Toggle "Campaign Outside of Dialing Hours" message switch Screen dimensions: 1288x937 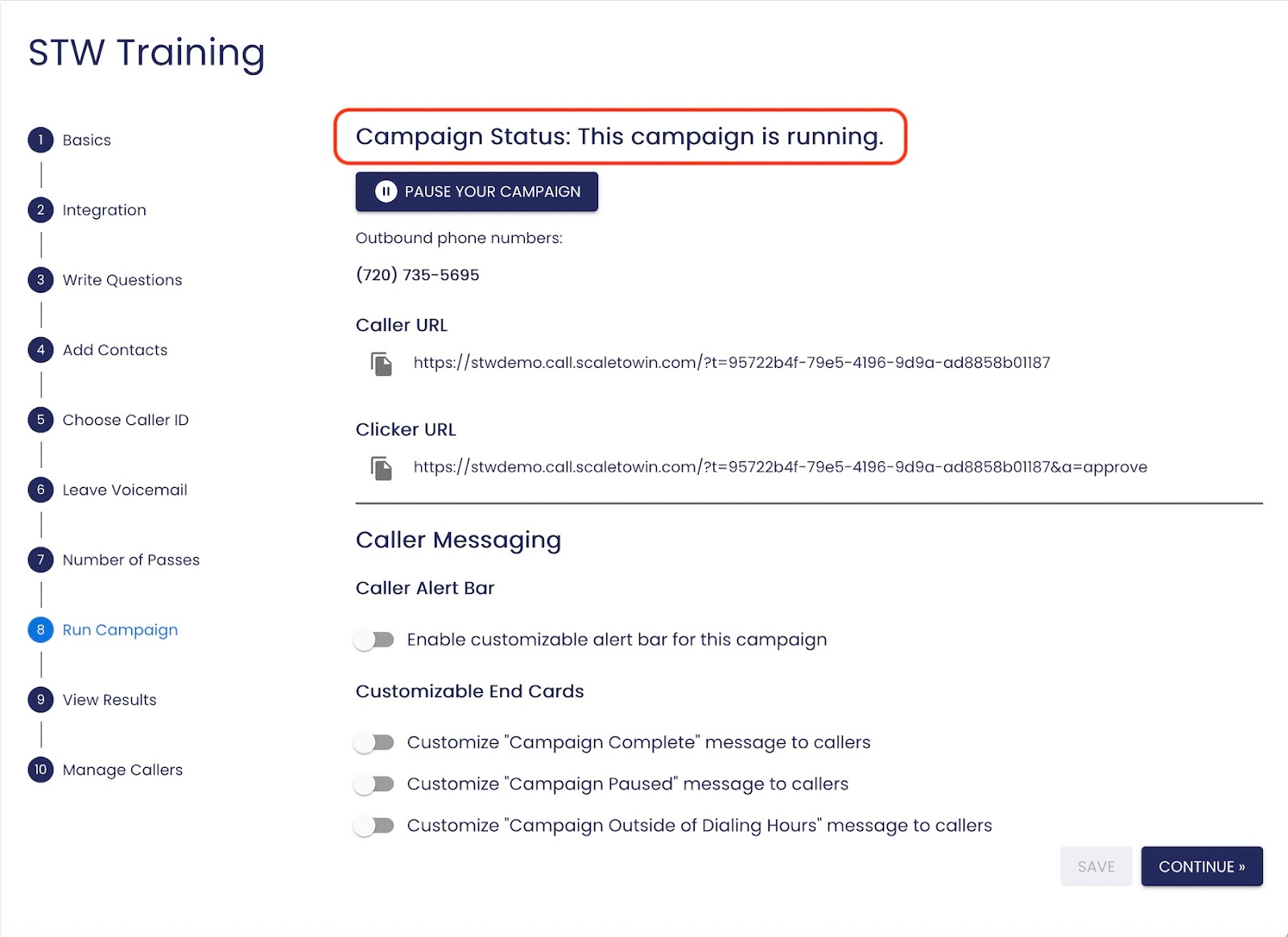point(374,826)
